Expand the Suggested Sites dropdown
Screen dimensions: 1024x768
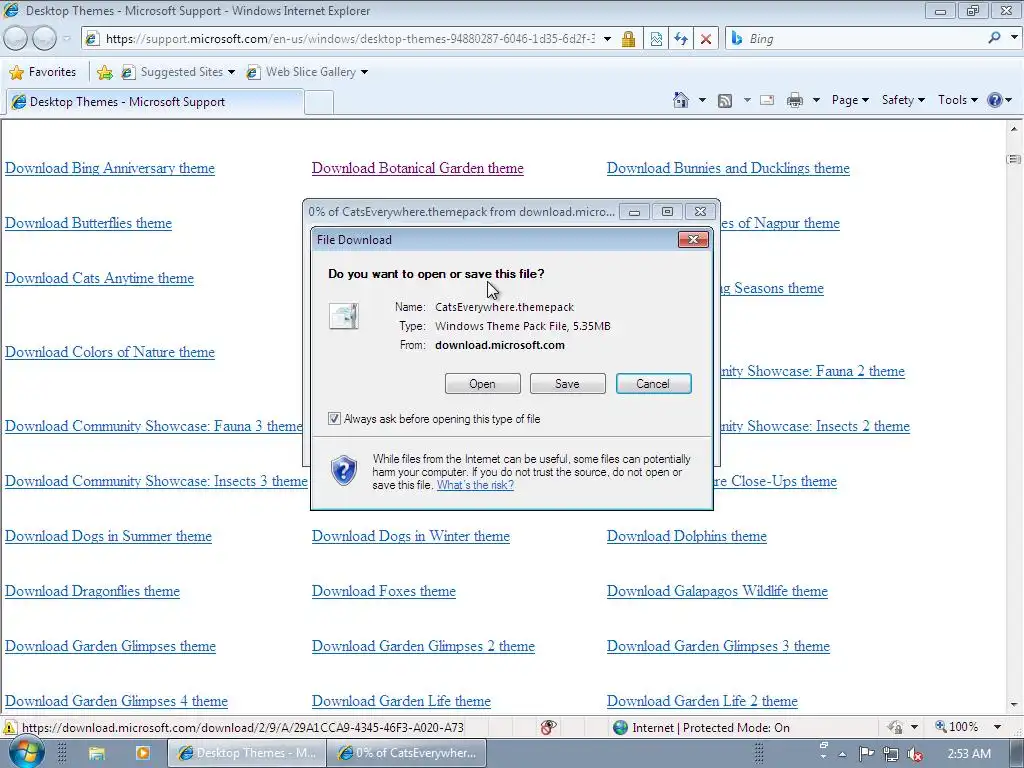coord(231,72)
